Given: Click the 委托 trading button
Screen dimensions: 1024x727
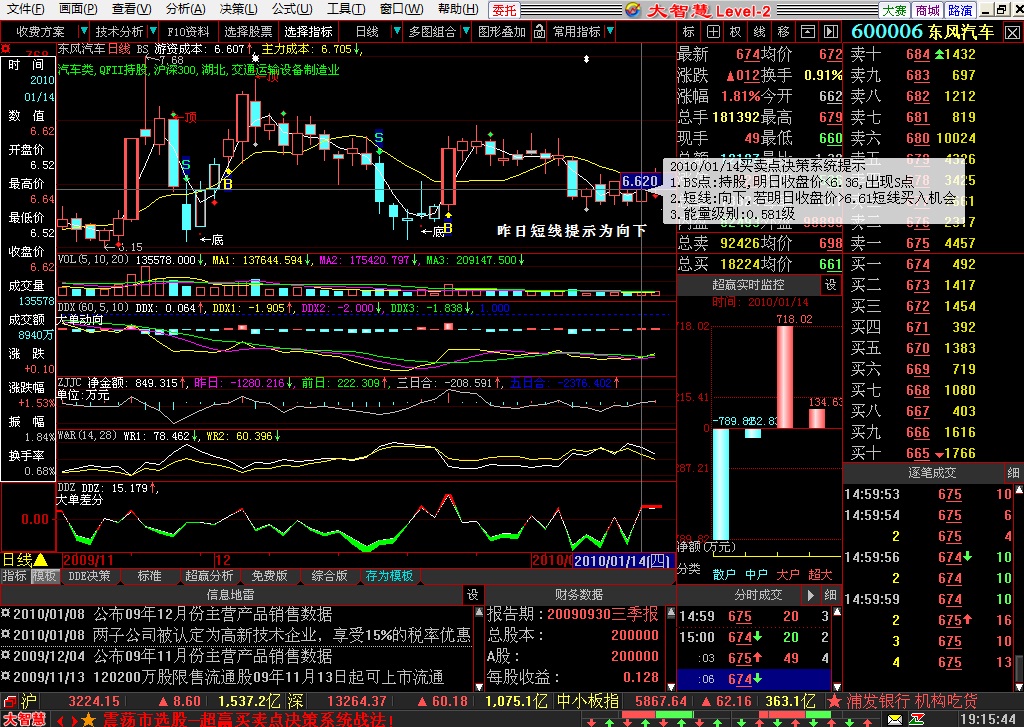Looking at the screenshot, I should coord(504,10).
